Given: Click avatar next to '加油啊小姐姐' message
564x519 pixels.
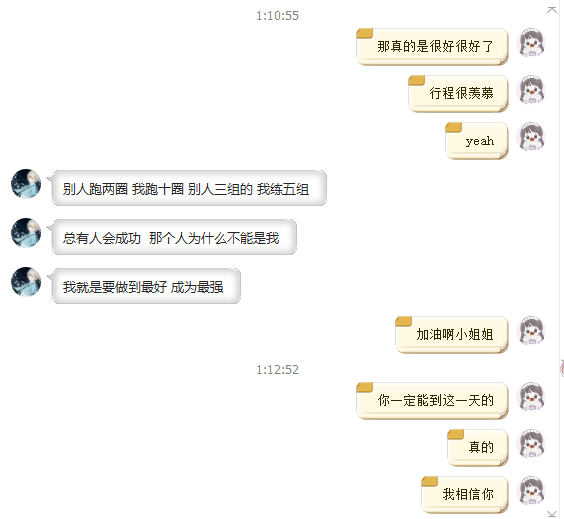Looking at the screenshot, I should click(531, 331).
